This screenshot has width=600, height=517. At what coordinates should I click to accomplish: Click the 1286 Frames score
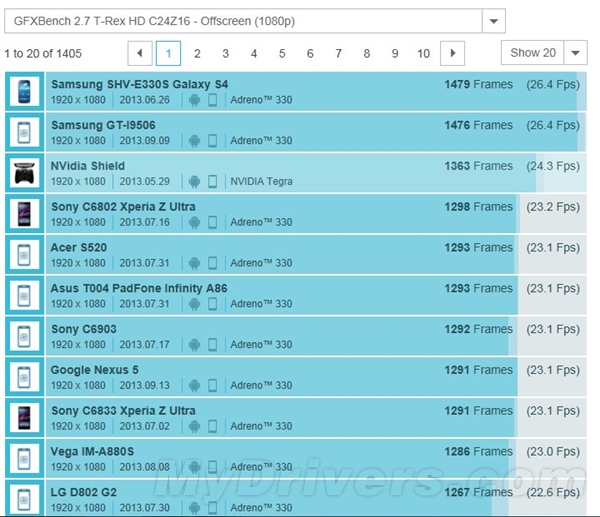tap(478, 452)
